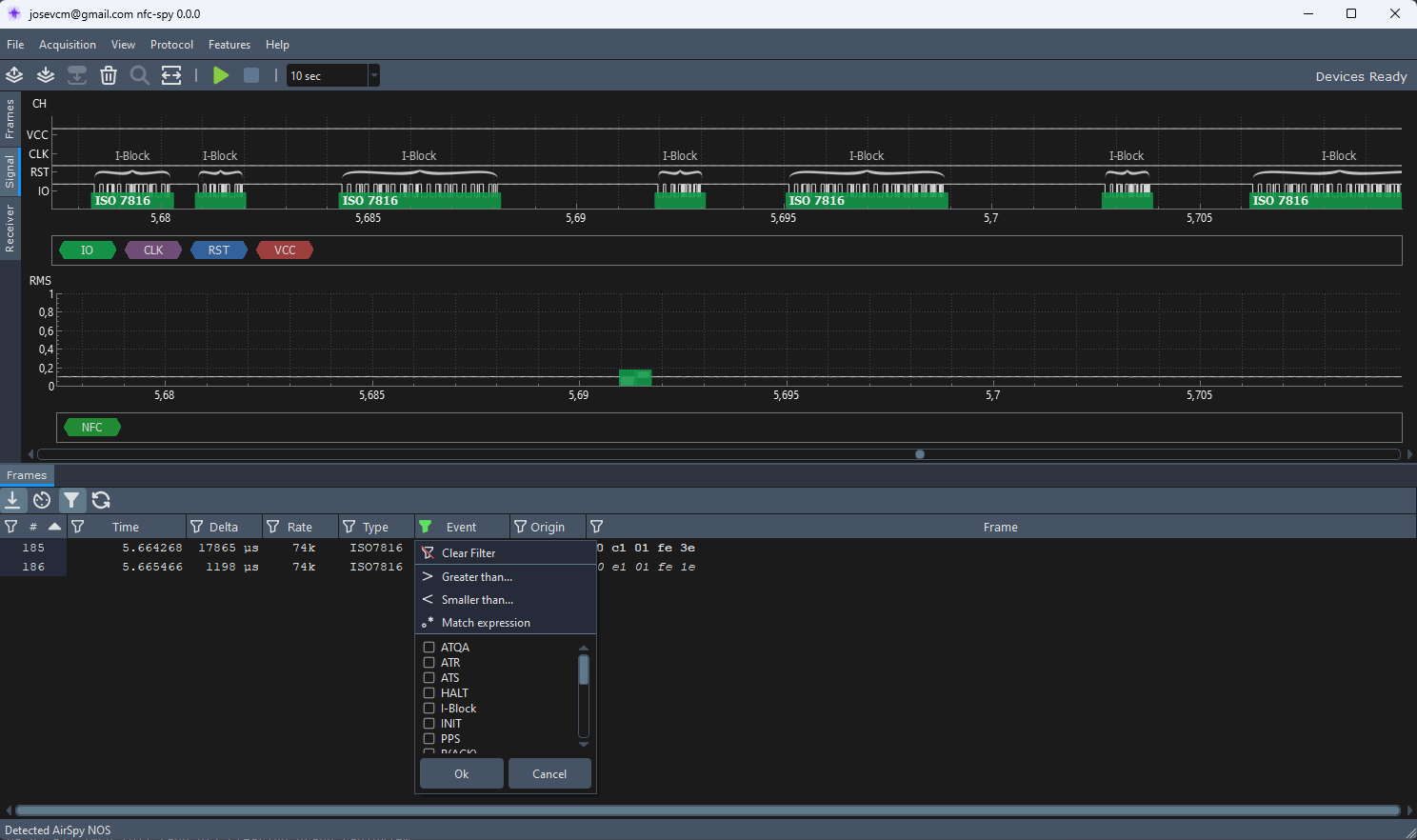Click the save capture file icon

(46, 75)
